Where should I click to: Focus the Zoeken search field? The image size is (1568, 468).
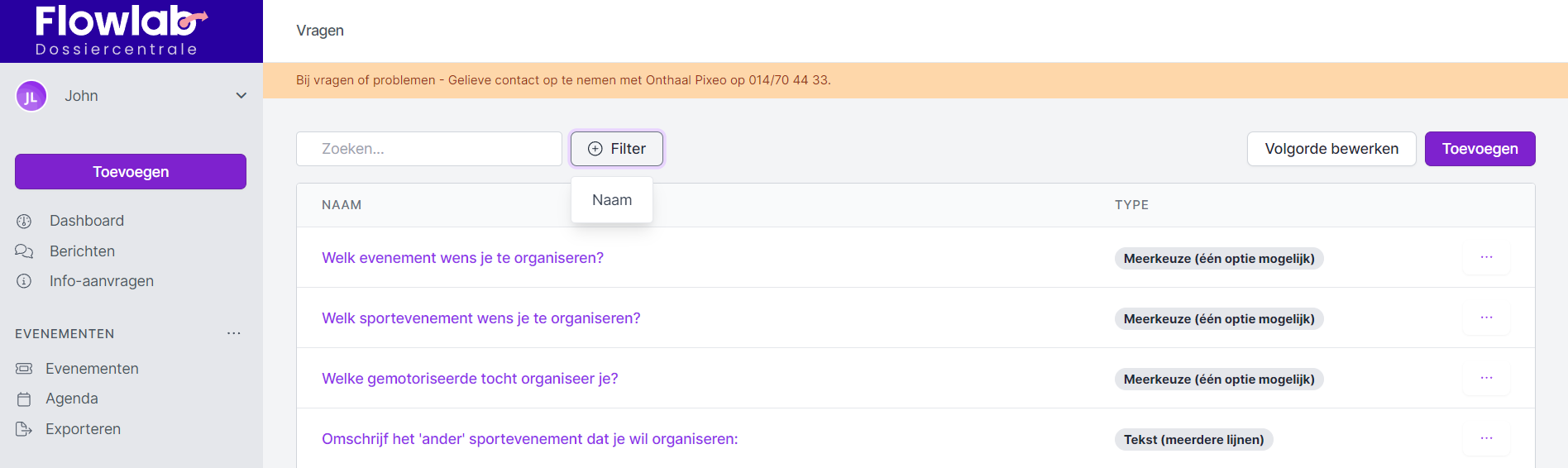[428, 149]
